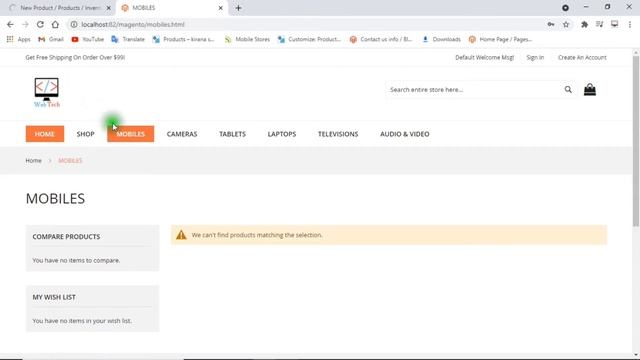Restore down the browser window
The image size is (640, 360).
[607, 7]
